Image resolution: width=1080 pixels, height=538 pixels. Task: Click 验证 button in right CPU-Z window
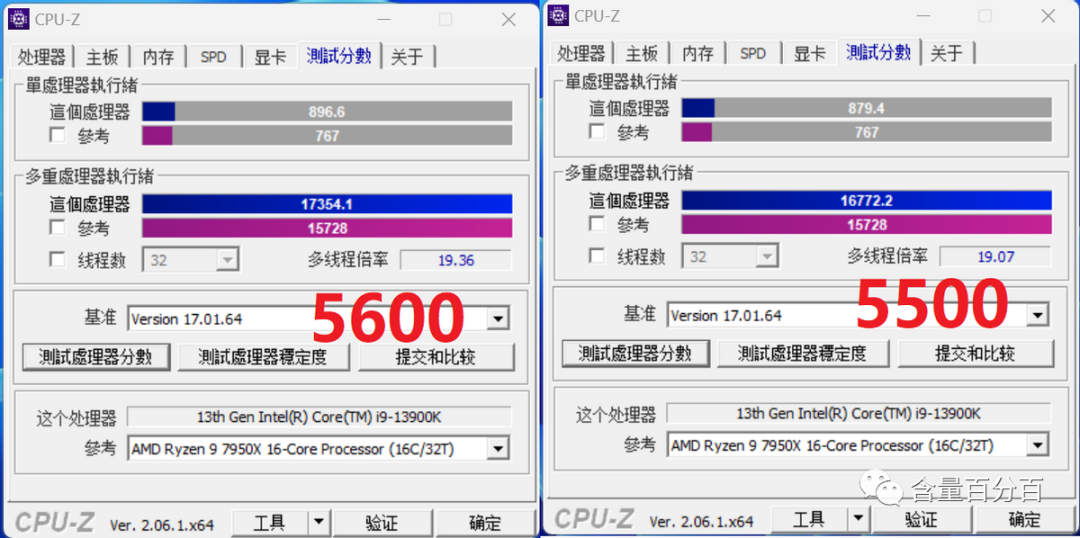coord(920,519)
